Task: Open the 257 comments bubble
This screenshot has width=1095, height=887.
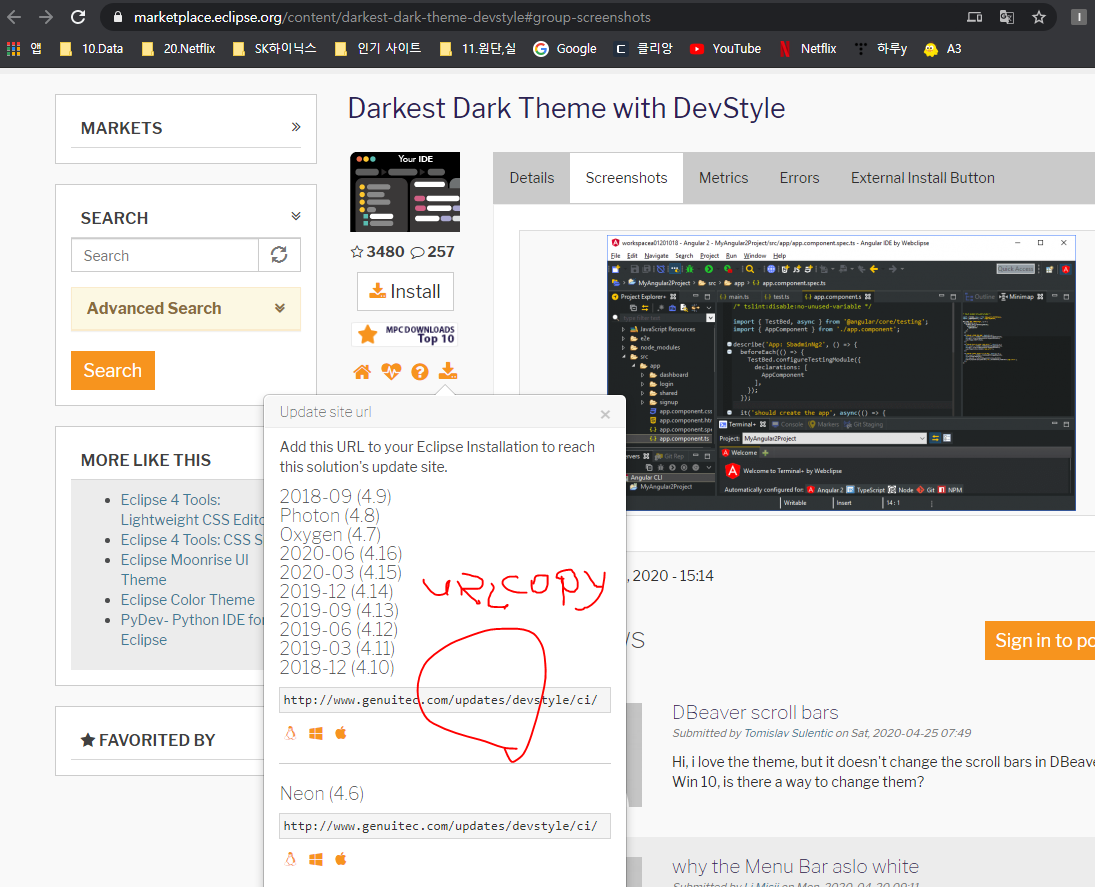Action: (432, 251)
